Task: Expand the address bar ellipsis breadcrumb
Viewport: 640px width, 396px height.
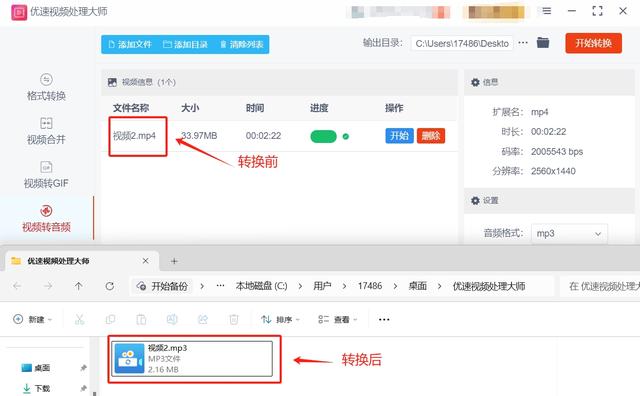Action: coord(220,285)
